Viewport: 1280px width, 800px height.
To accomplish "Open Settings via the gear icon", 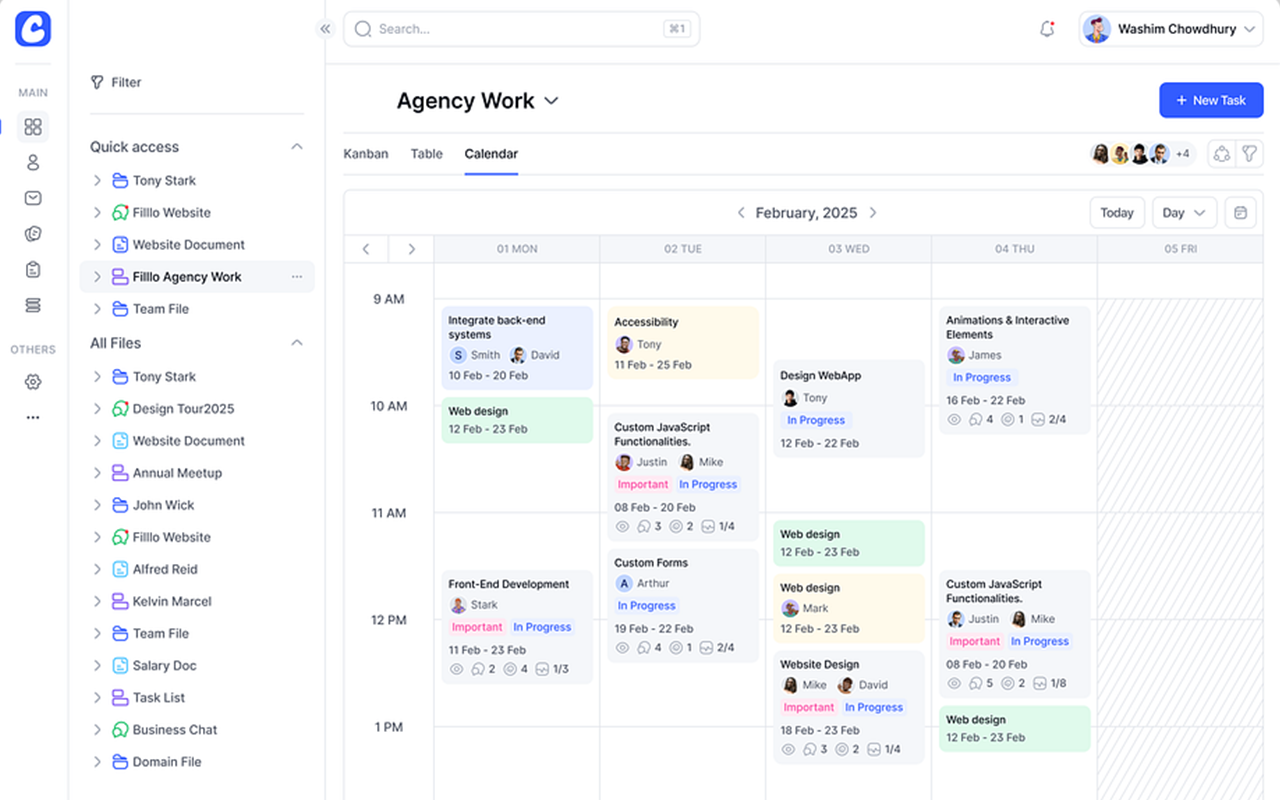I will (33, 381).
